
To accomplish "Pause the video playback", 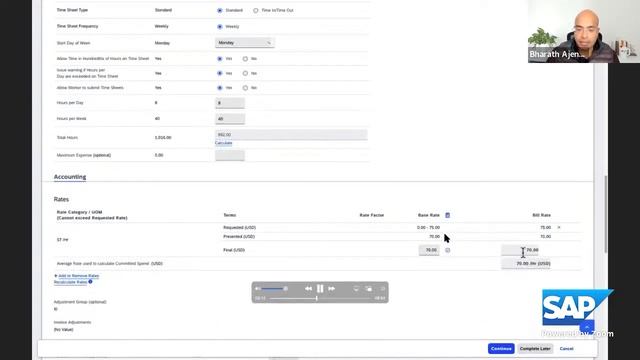I will [320, 289].
